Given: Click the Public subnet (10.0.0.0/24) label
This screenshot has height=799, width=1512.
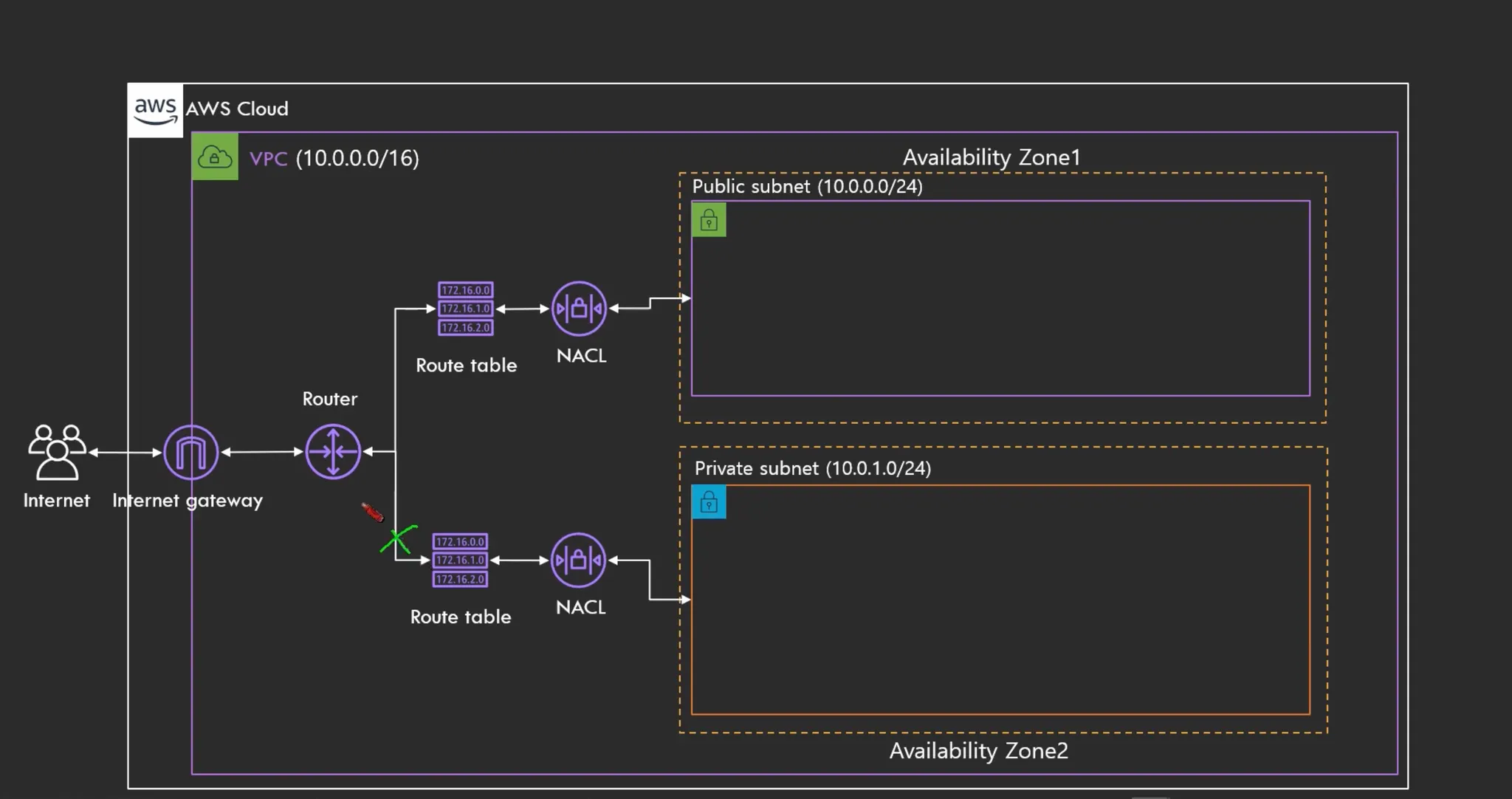Looking at the screenshot, I should point(807,186).
